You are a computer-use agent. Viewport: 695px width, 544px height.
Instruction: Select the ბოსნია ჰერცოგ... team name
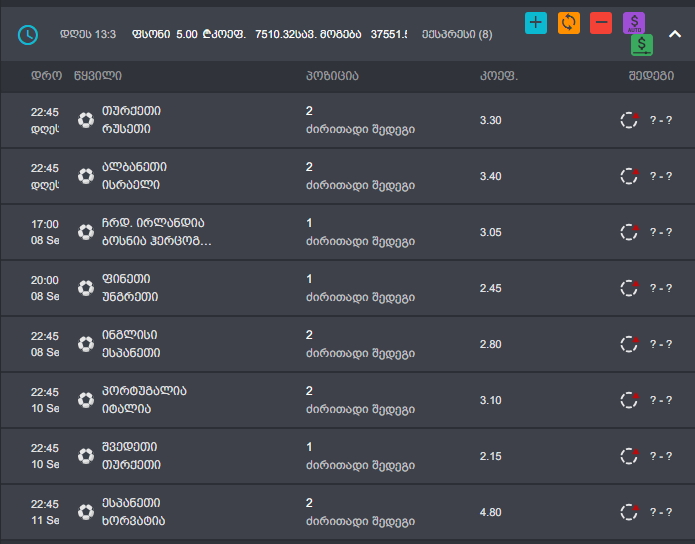point(156,241)
